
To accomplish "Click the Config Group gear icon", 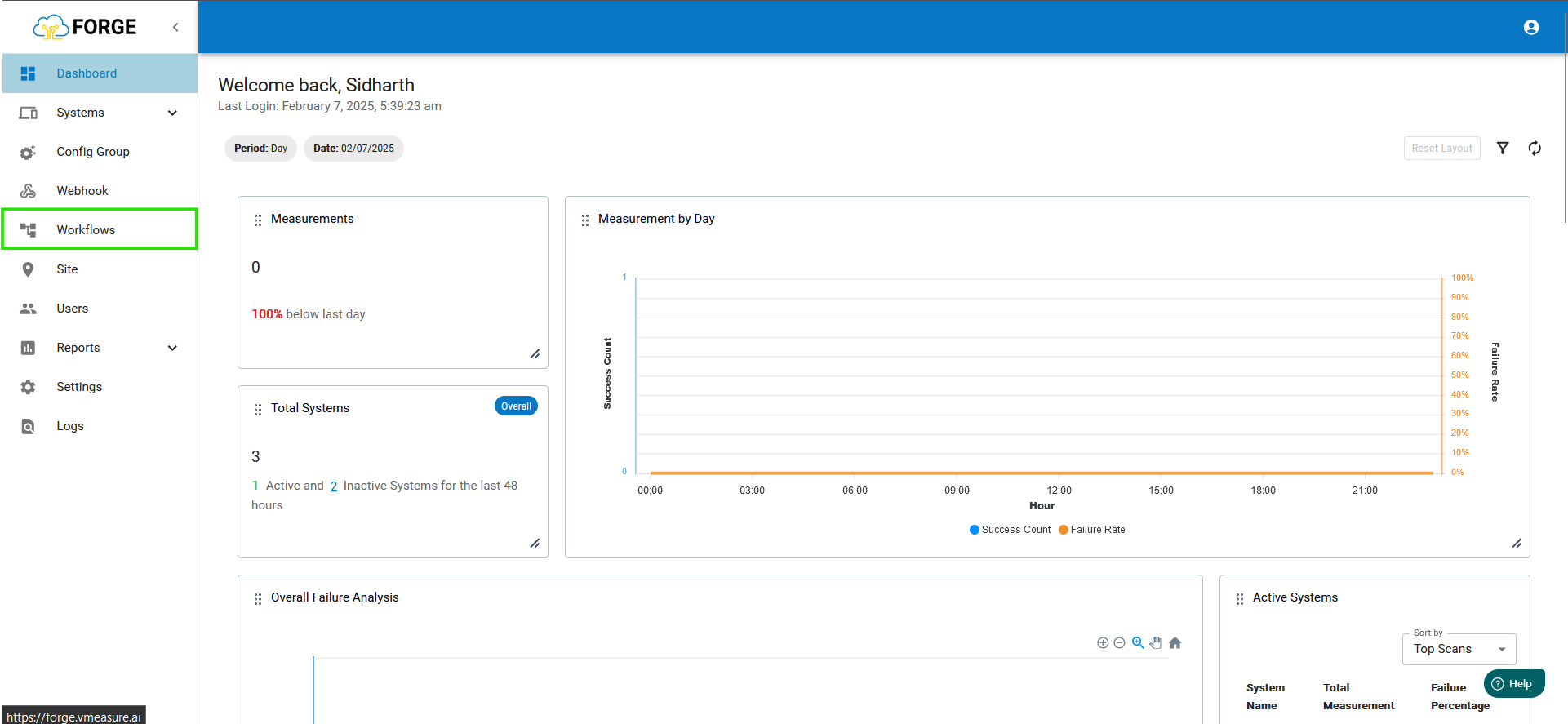I will pos(28,152).
